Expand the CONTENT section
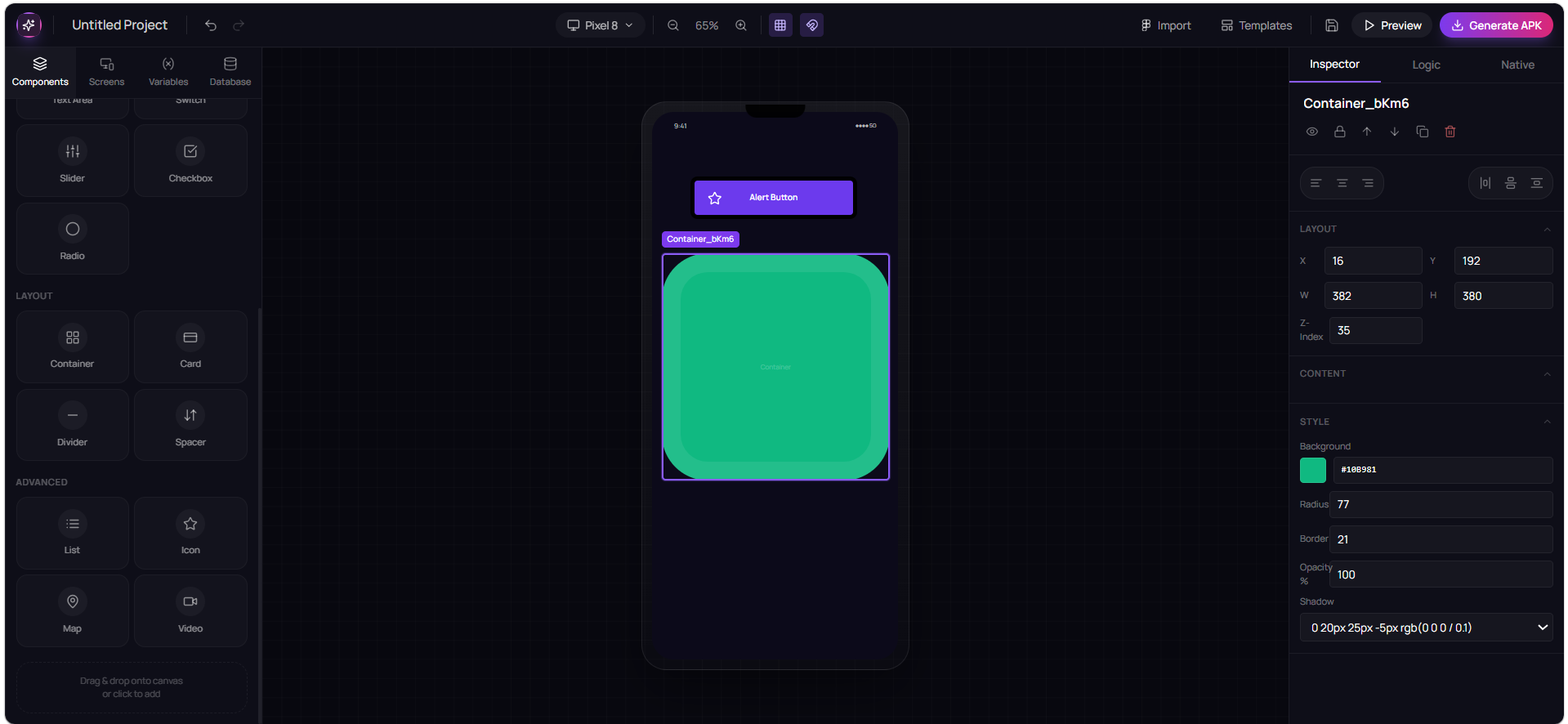Image resolution: width=1568 pixels, height=724 pixels. [1547, 373]
